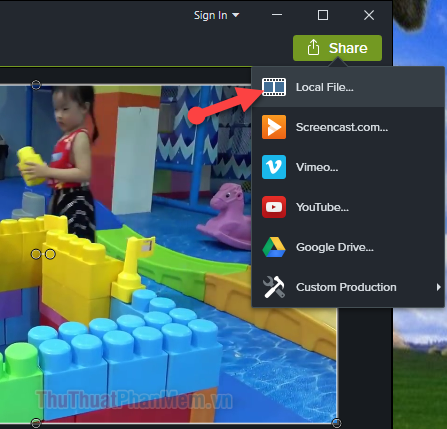This screenshot has width=447, height=429.
Task: Click the Google Drive triangle icon
Action: coord(274,247)
